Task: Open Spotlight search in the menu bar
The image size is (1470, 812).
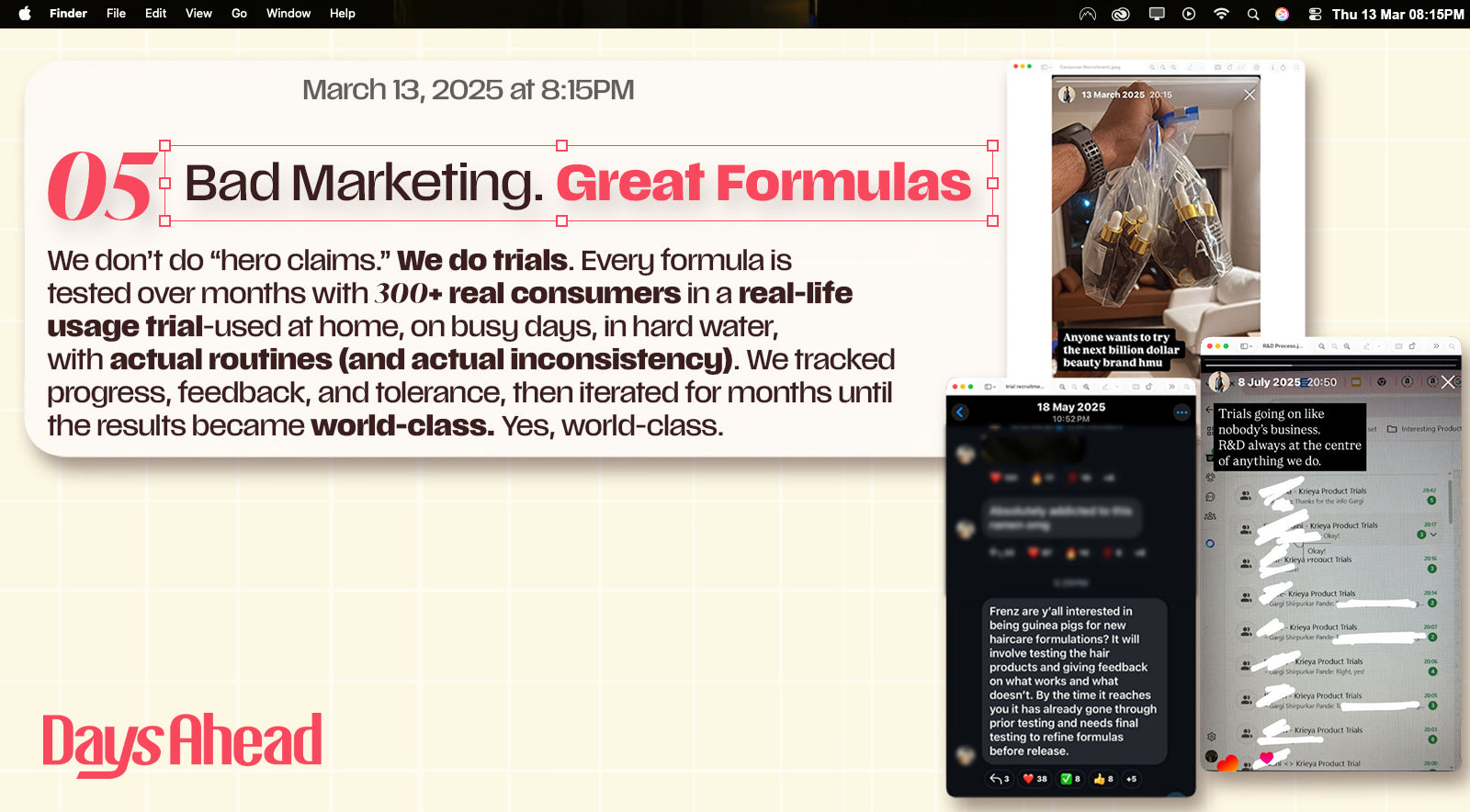Action: pos(1253,14)
